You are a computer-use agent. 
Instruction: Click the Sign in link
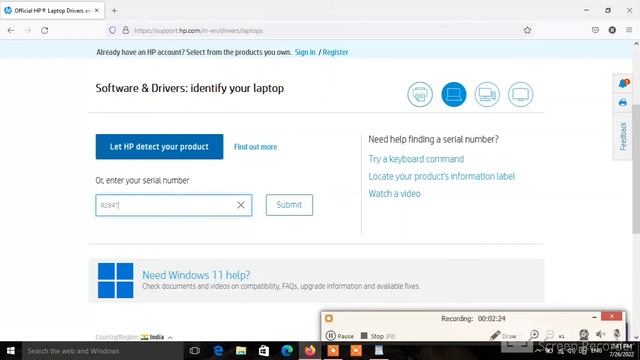pyautogui.click(x=305, y=52)
